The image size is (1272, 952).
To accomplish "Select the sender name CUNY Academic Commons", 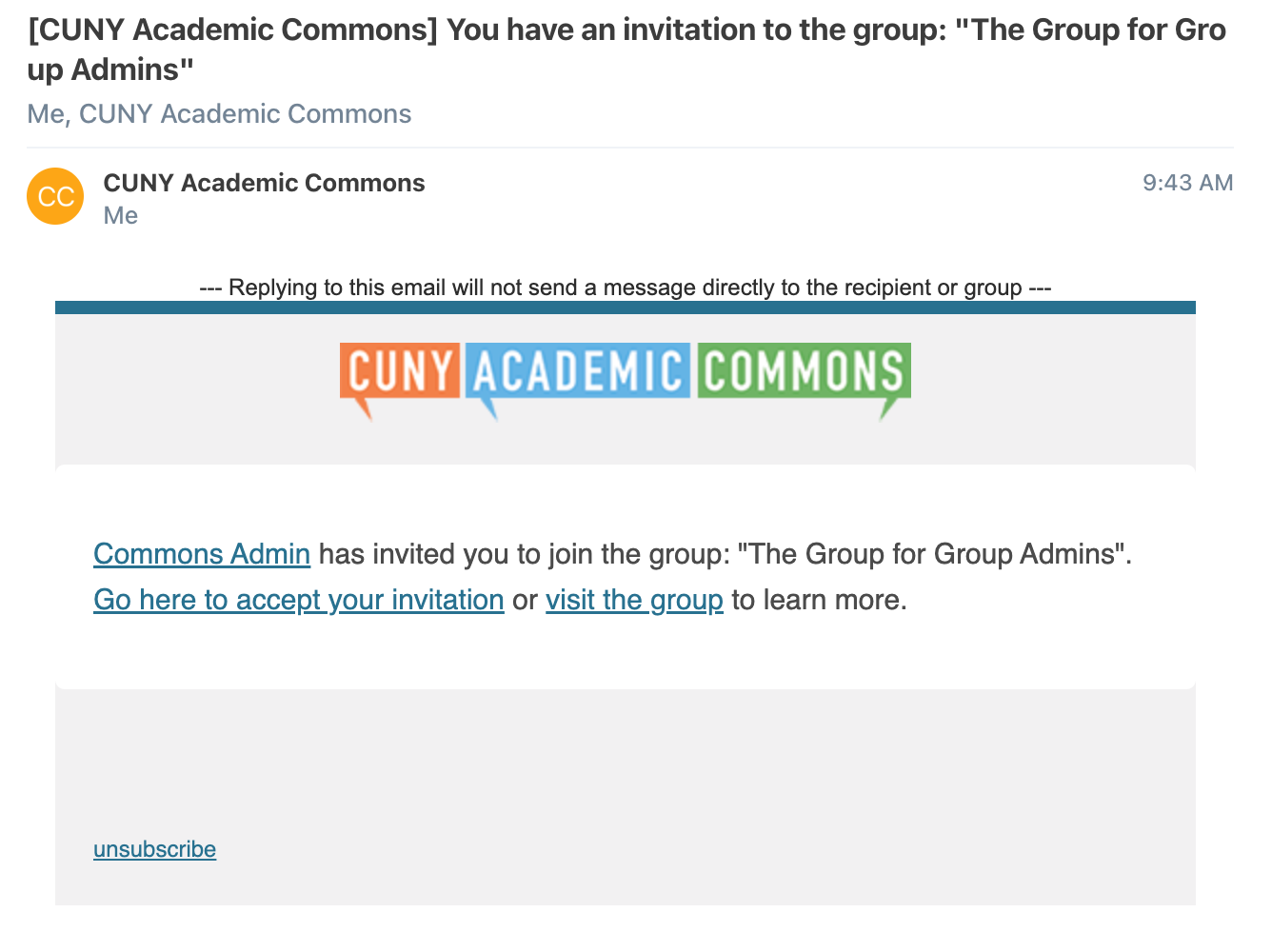I will [264, 183].
